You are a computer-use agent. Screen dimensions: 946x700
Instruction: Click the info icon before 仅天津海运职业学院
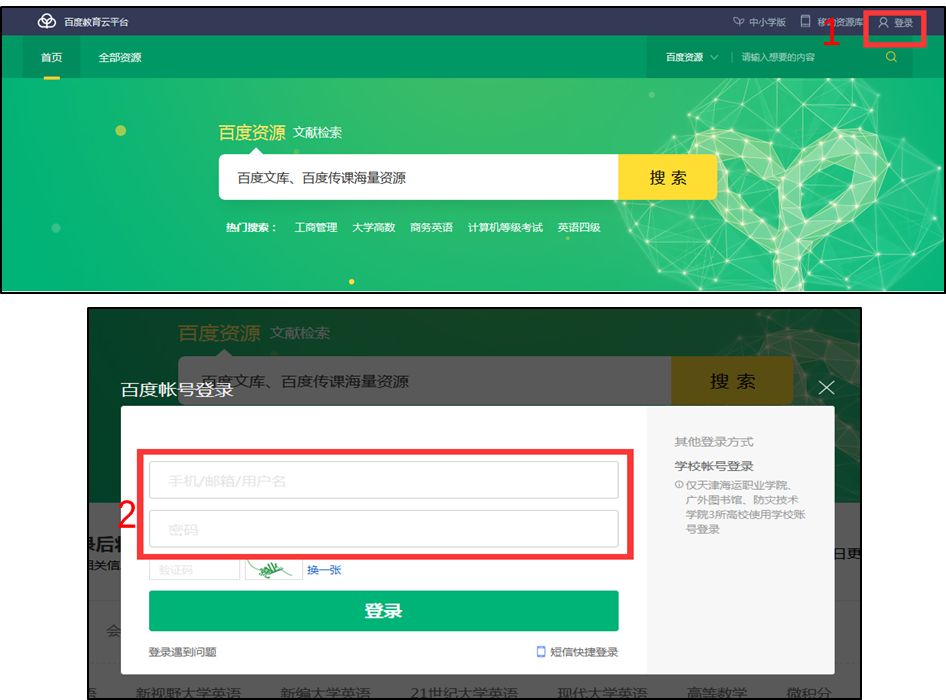[x=679, y=485]
